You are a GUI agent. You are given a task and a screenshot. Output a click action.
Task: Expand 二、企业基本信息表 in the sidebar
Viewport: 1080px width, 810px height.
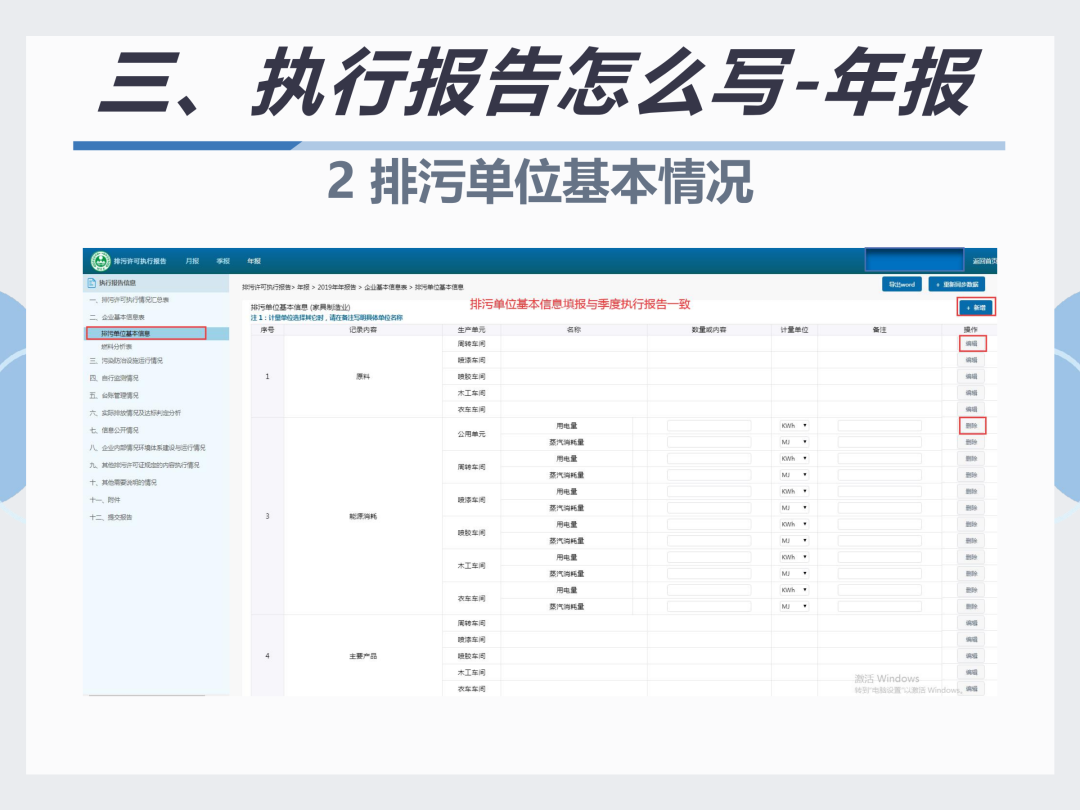117,318
